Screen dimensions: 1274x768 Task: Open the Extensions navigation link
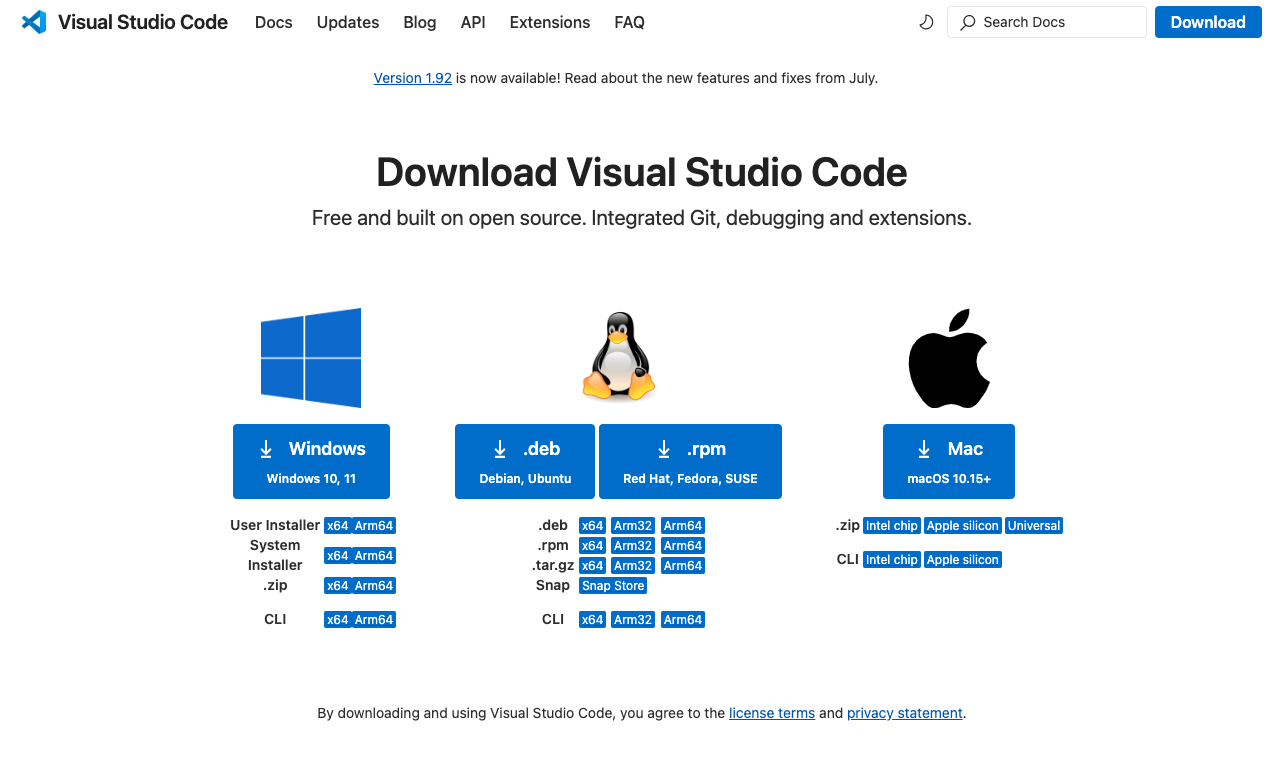[x=550, y=22]
